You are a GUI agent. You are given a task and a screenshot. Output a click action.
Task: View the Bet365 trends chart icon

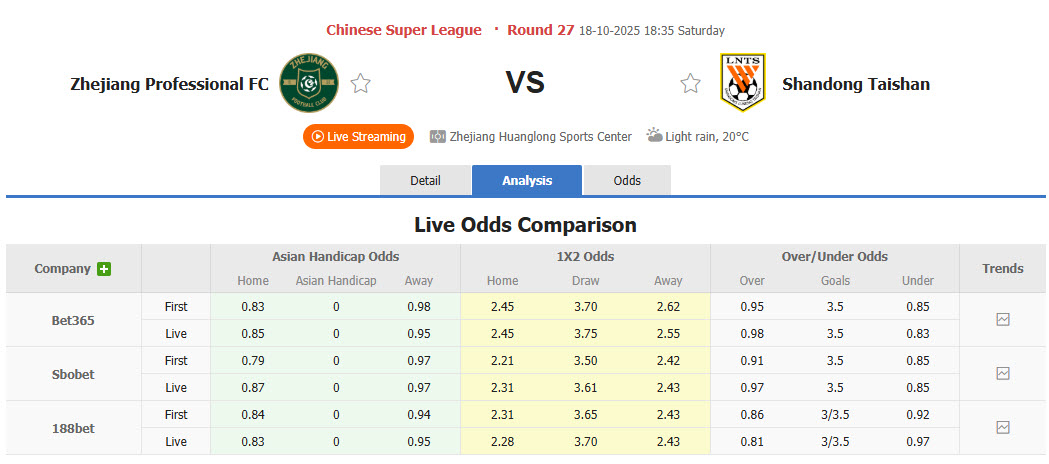coord(1003,320)
